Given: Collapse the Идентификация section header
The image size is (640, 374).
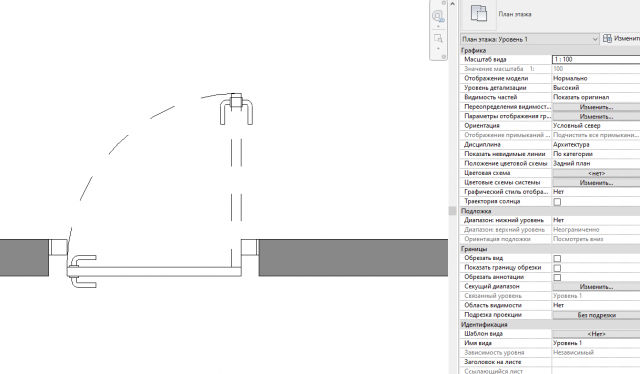Looking at the screenshot, I should [x=550, y=325].
